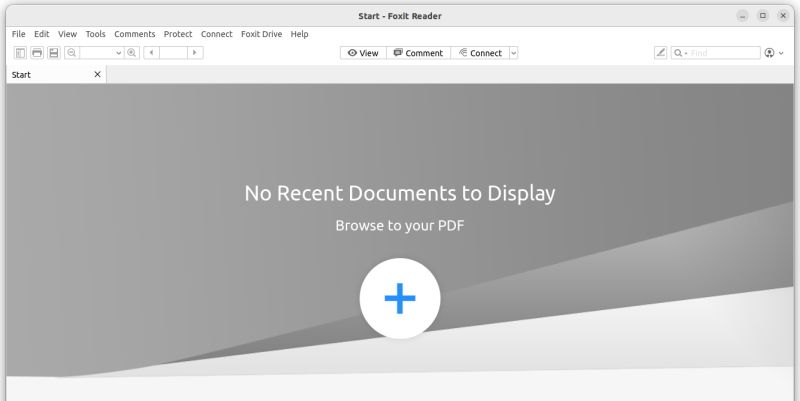Click the No Recent Documents to Display heading
This screenshot has width=800, height=401.
coord(400,193)
